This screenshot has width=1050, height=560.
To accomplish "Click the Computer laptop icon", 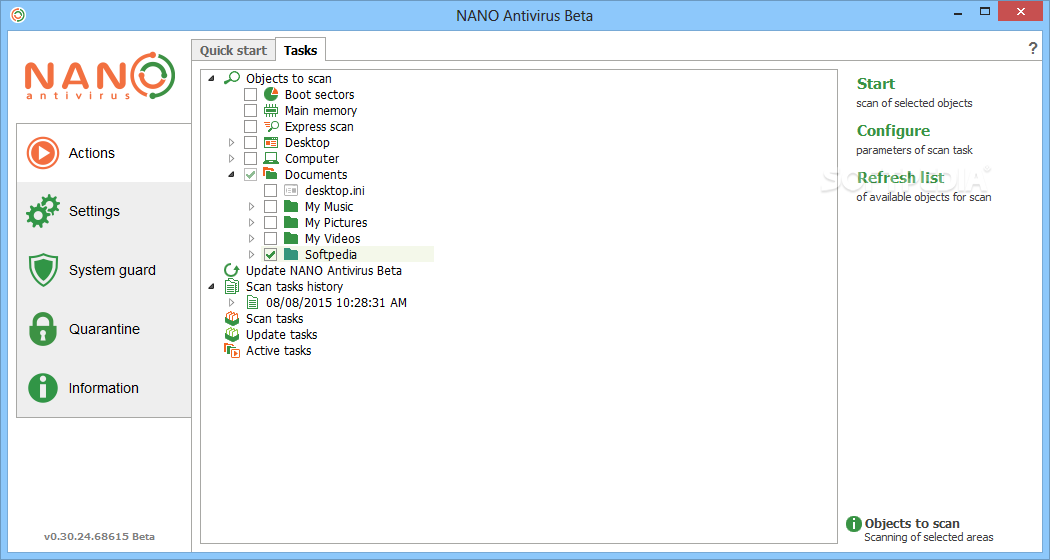I will (271, 159).
